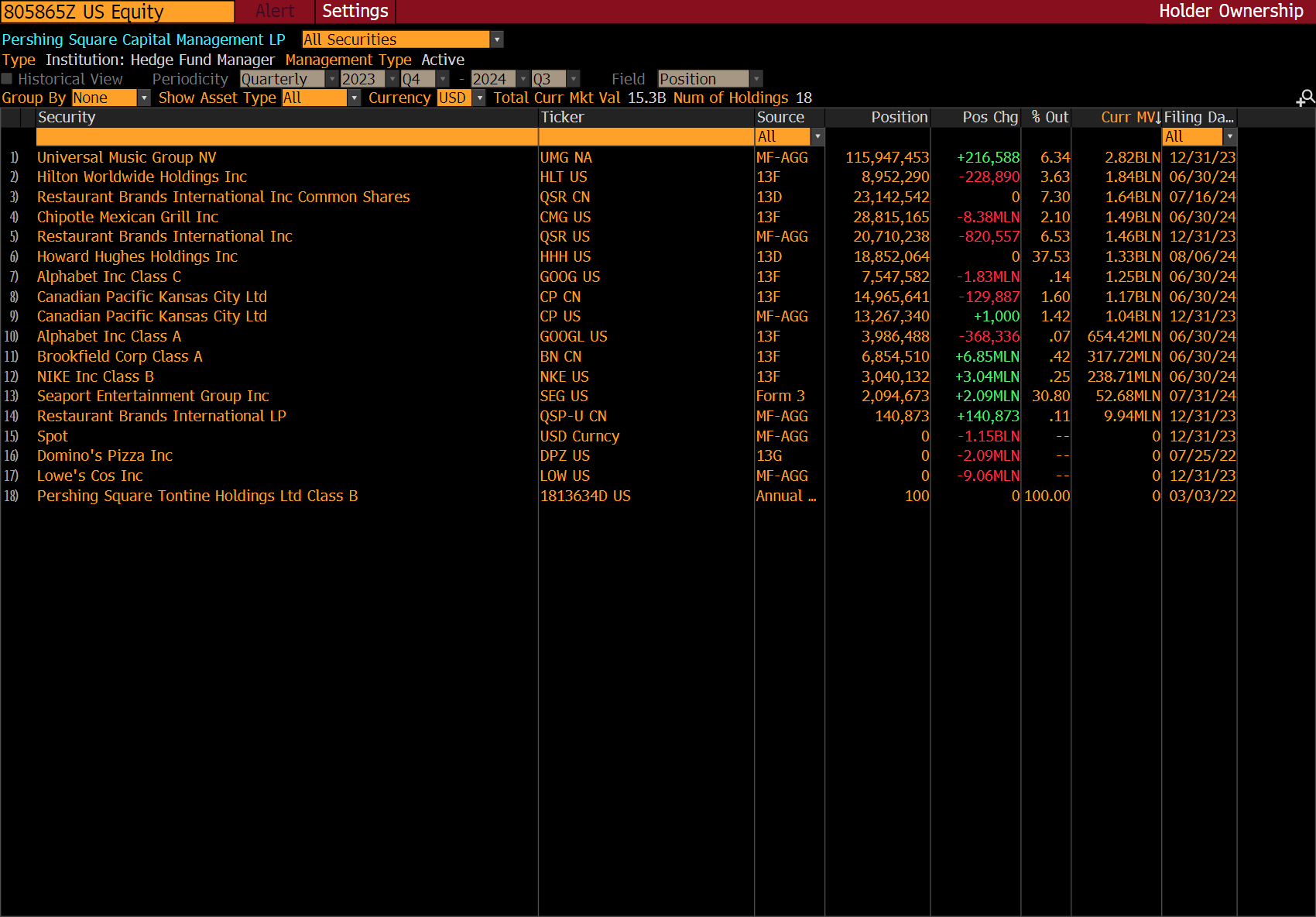Toggle the Historical View checkbox

[7, 79]
